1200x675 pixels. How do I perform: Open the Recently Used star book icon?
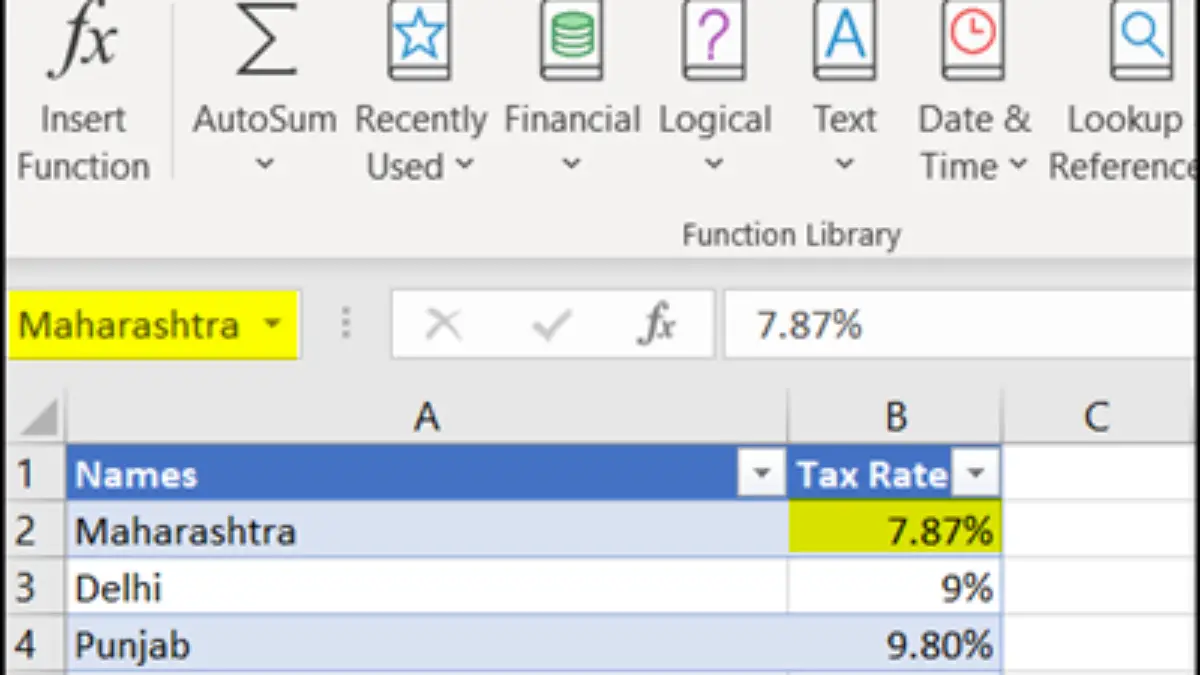419,41
